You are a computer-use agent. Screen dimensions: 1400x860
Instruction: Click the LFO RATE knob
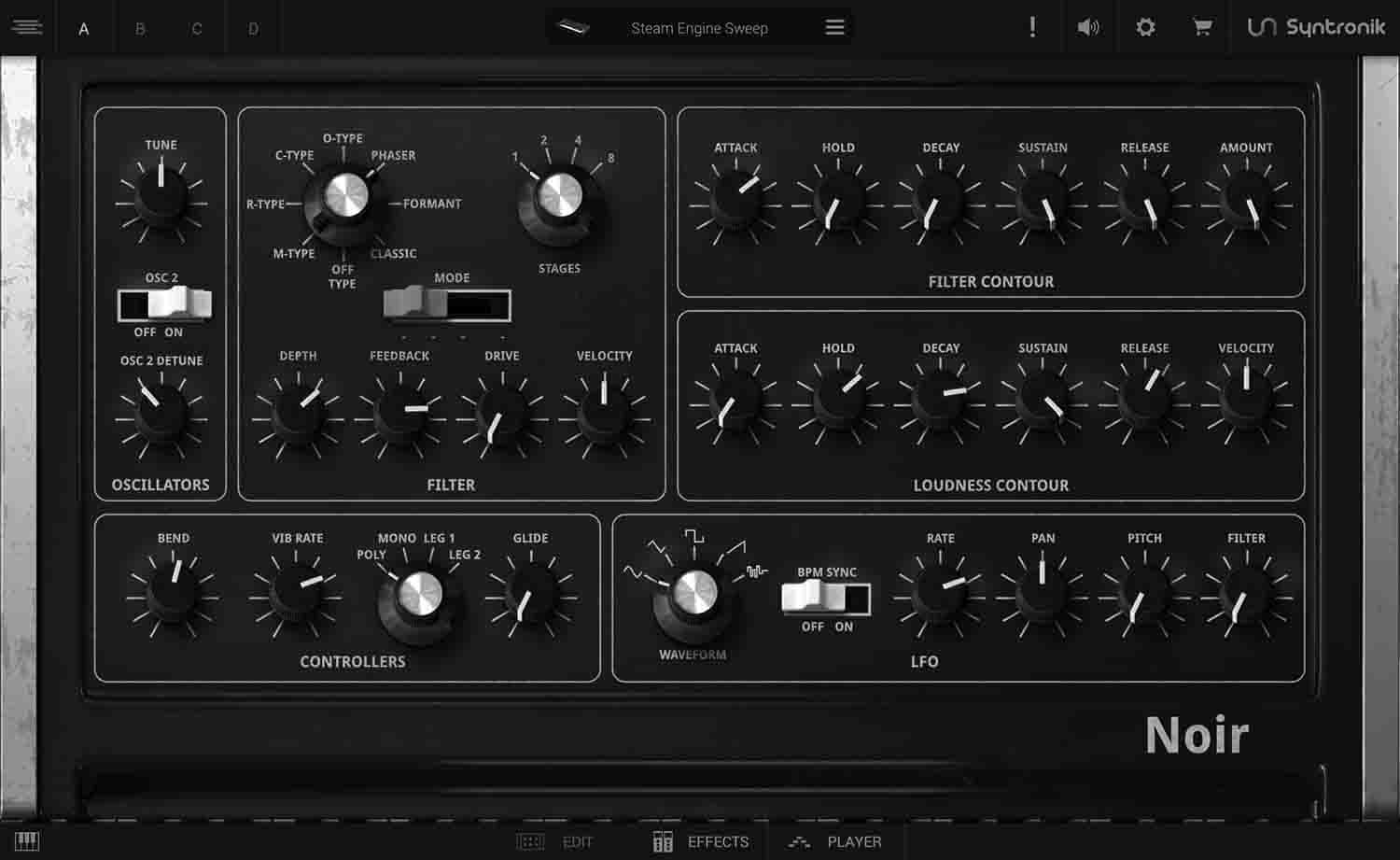(x=940, y=593)
